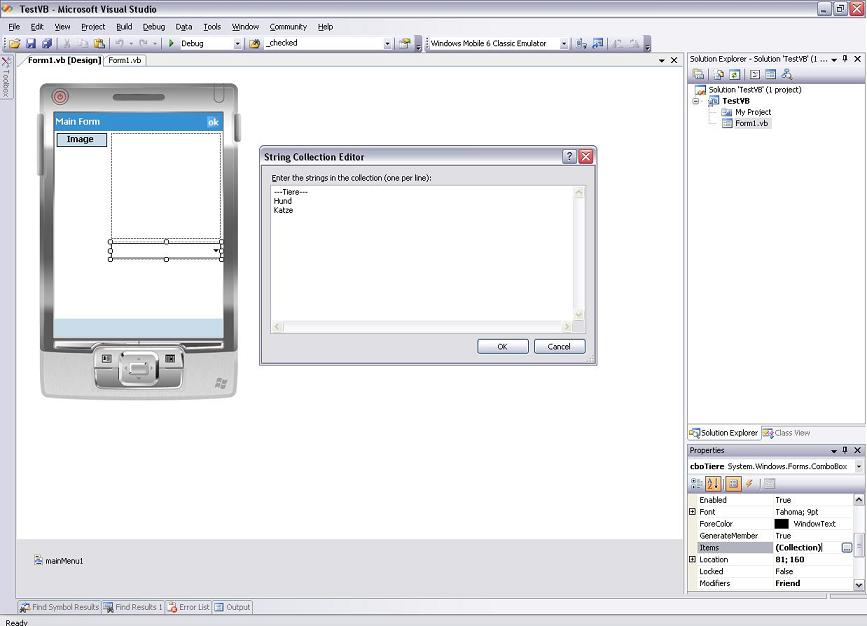
Task: Click the ForeColor black color swatch
Action: coord(781,524)
